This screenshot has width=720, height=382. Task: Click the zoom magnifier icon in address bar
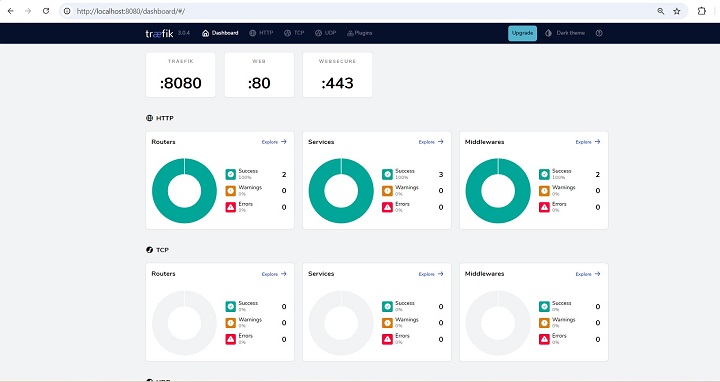(661, 11)
